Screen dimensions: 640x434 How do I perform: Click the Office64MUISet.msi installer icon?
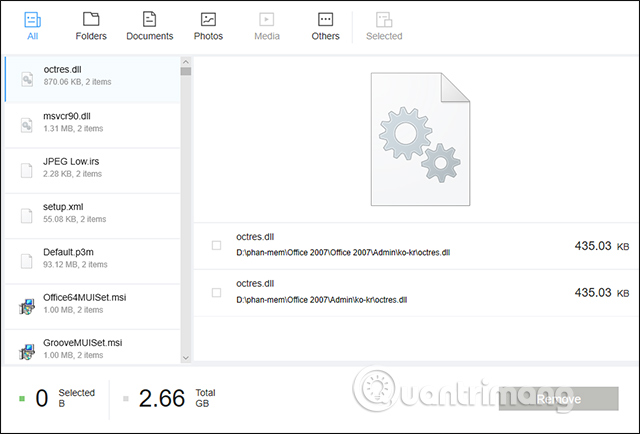[27, 304]
